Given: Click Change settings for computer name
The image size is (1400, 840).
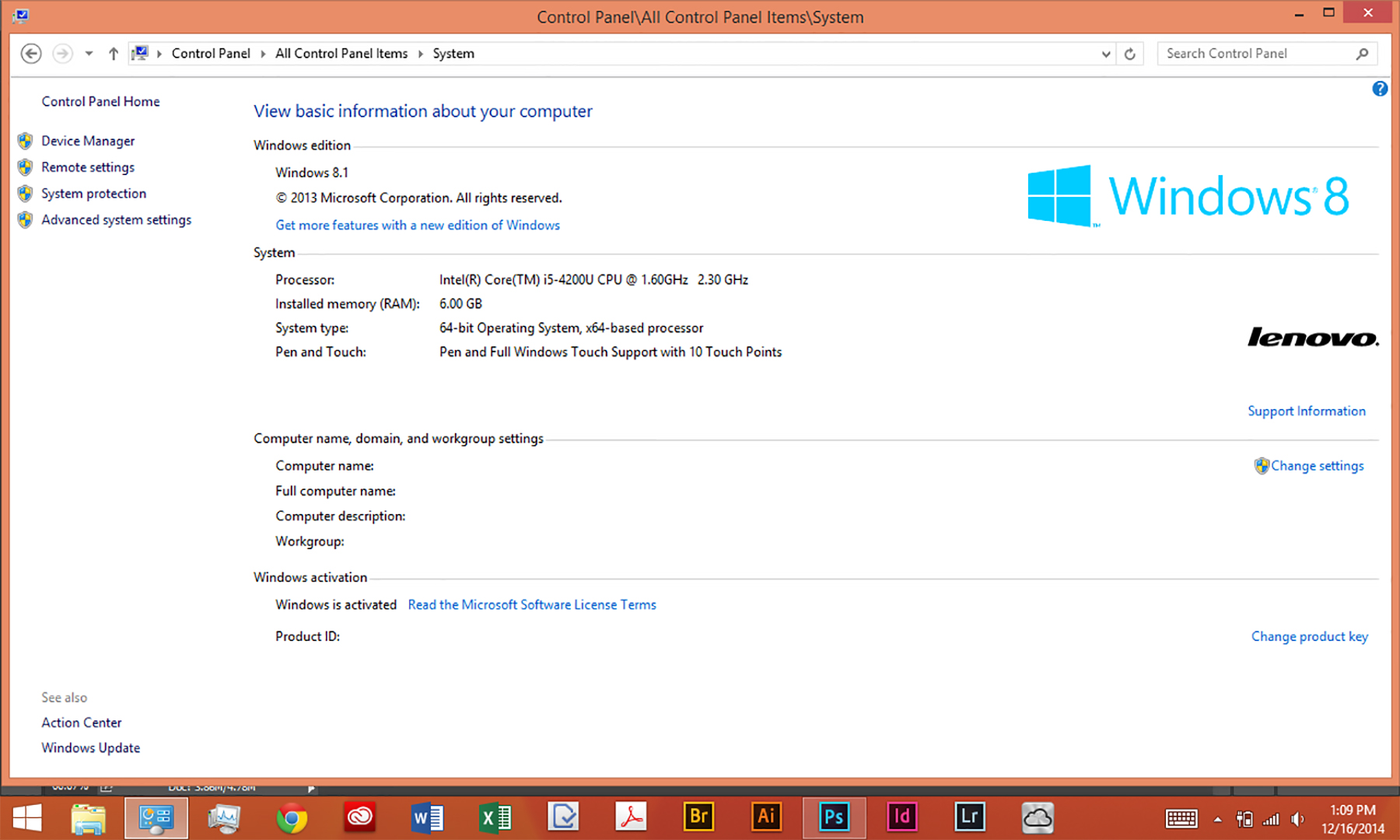Looking at the screenshot, I should coord(1318,466).
